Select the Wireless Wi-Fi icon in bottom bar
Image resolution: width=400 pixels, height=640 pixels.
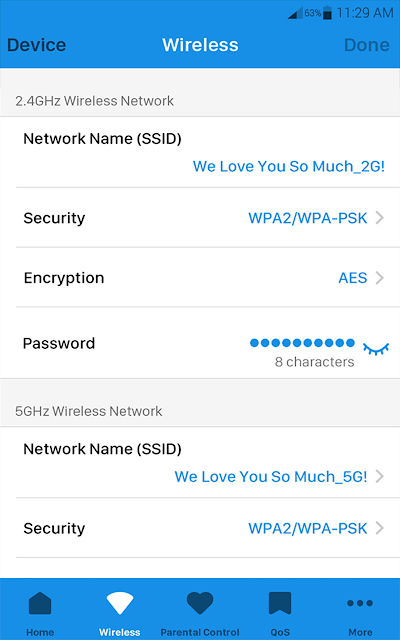click(x=120, y=603)
